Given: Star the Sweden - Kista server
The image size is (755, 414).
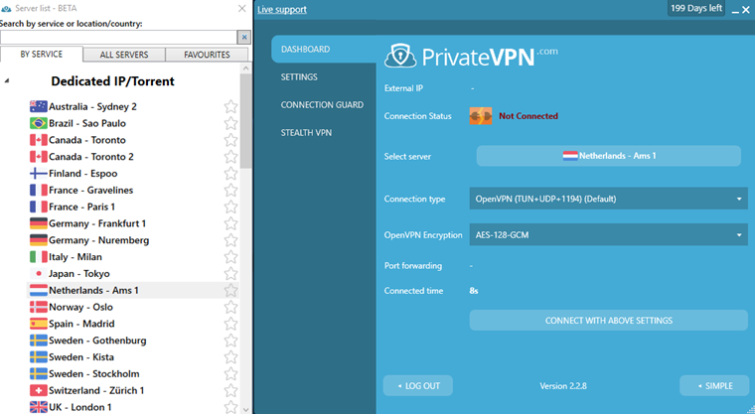Looking at the screenshot, I should 231,357.
